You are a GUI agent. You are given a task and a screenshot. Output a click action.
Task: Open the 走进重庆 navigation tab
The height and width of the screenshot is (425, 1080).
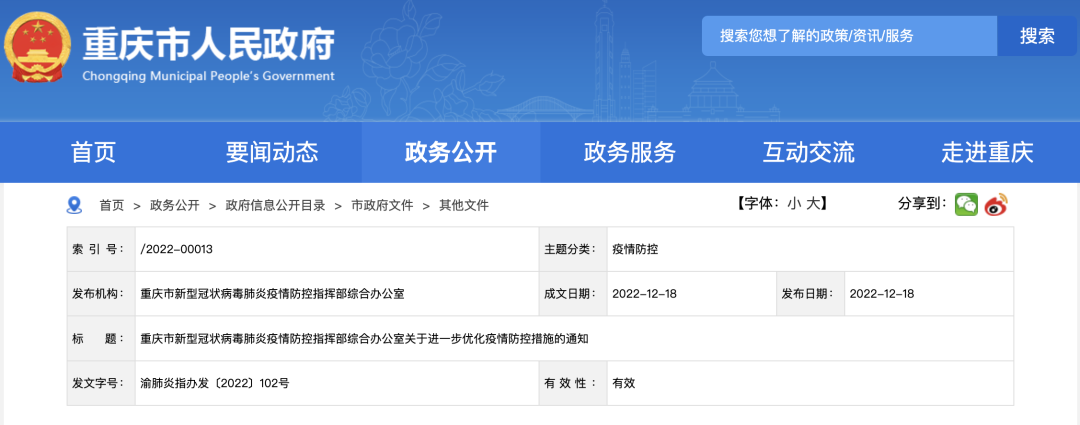coord(988,152)
